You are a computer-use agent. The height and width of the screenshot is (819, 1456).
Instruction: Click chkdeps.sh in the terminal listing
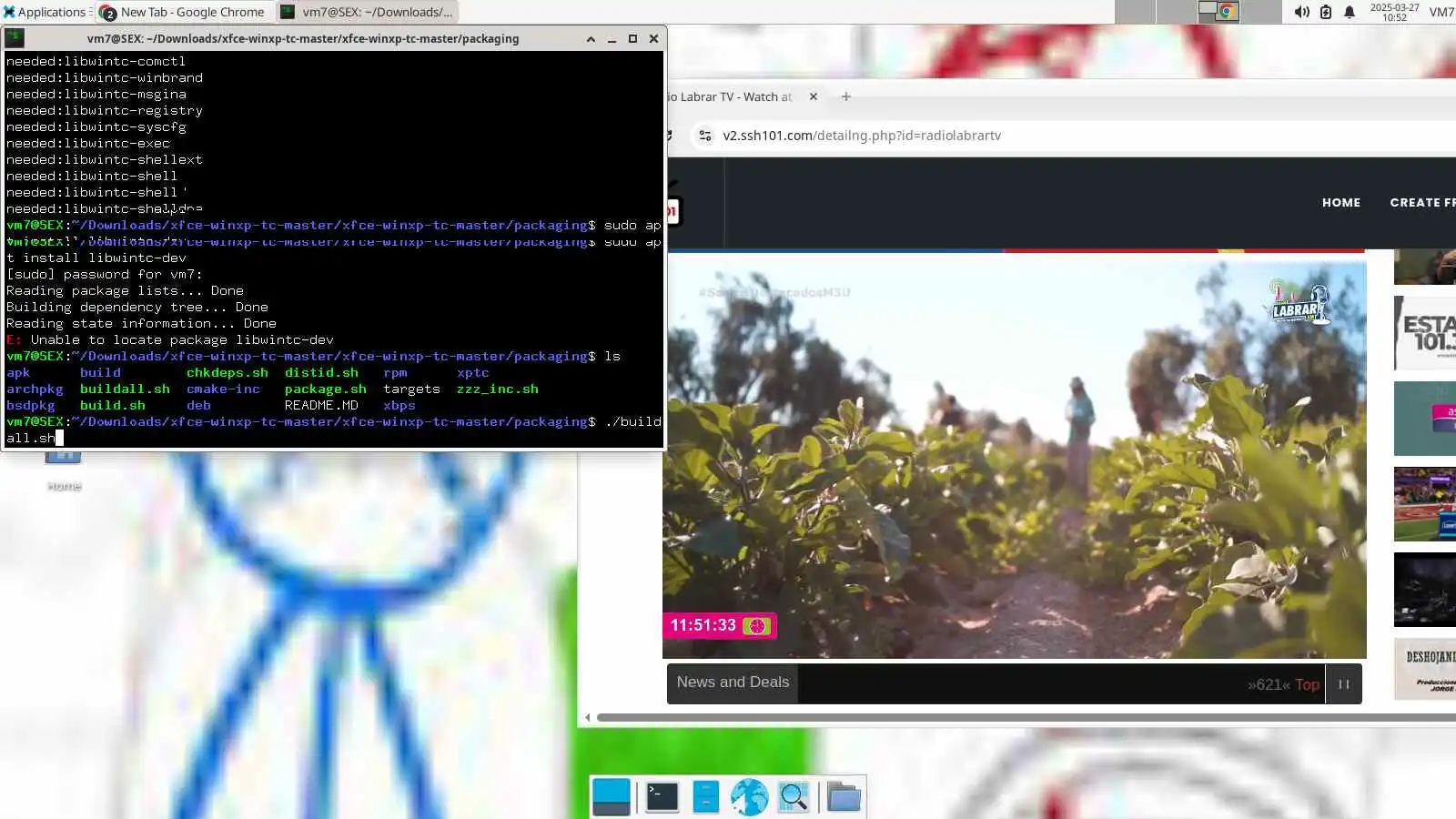(x=227, y=373)
